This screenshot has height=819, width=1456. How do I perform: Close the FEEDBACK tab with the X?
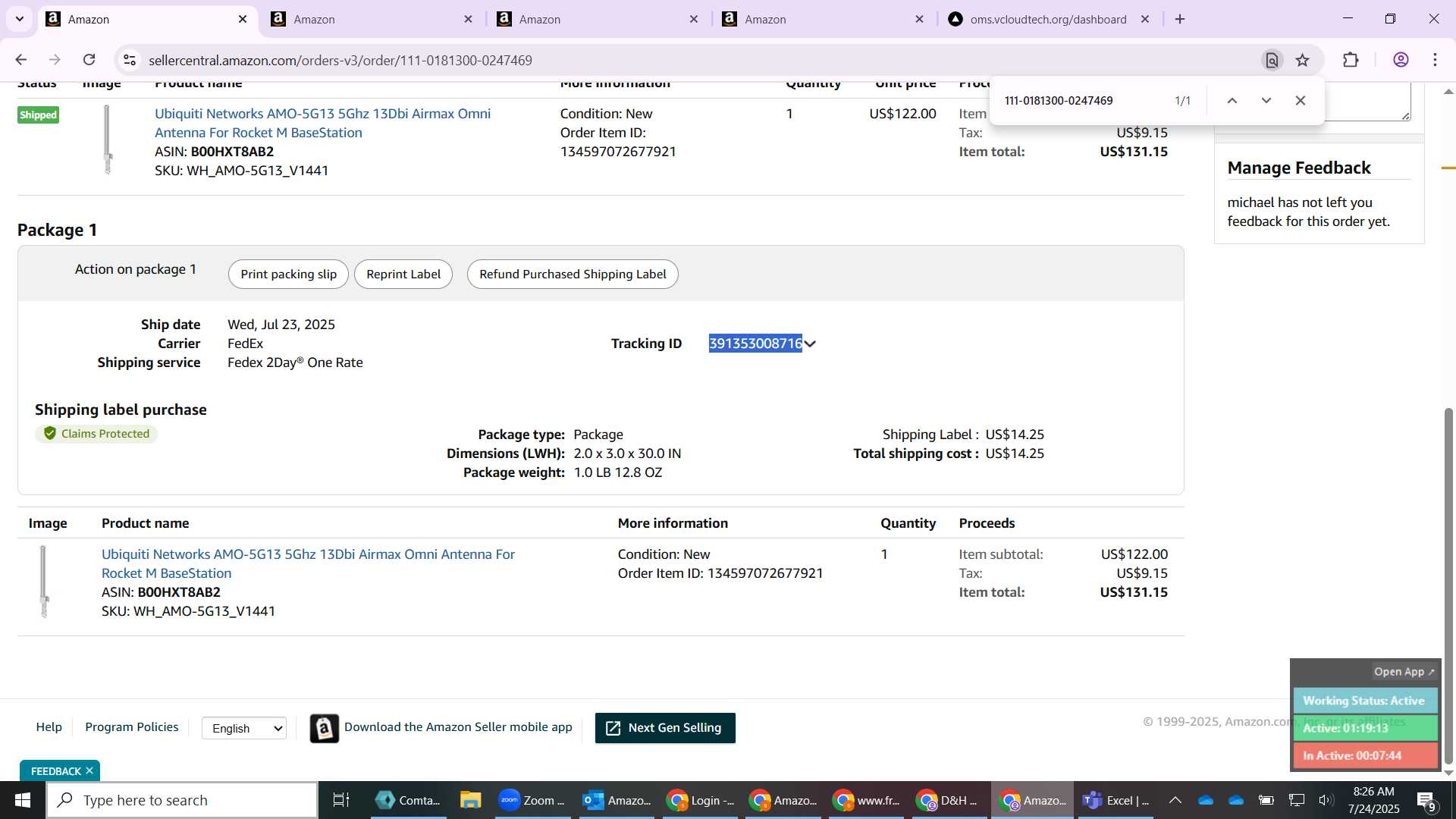click(x=89, y=770)
